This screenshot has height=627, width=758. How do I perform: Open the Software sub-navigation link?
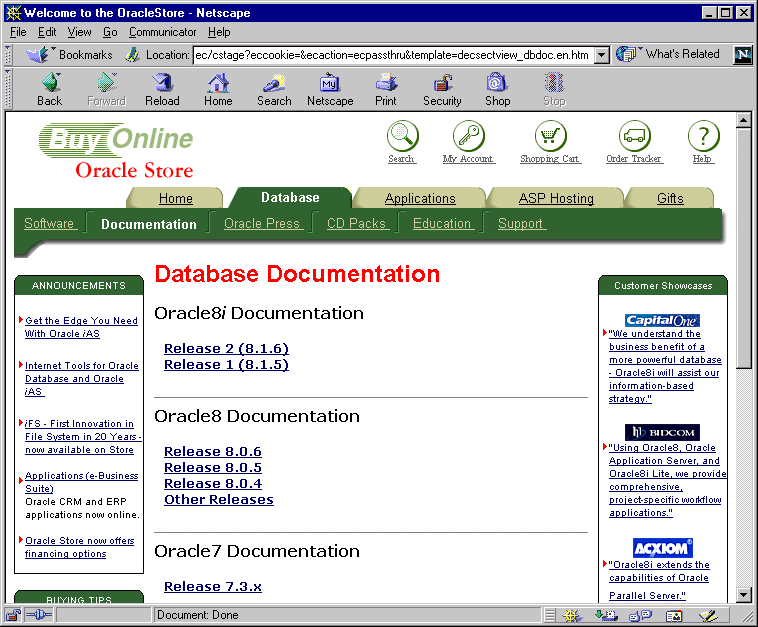50,223
